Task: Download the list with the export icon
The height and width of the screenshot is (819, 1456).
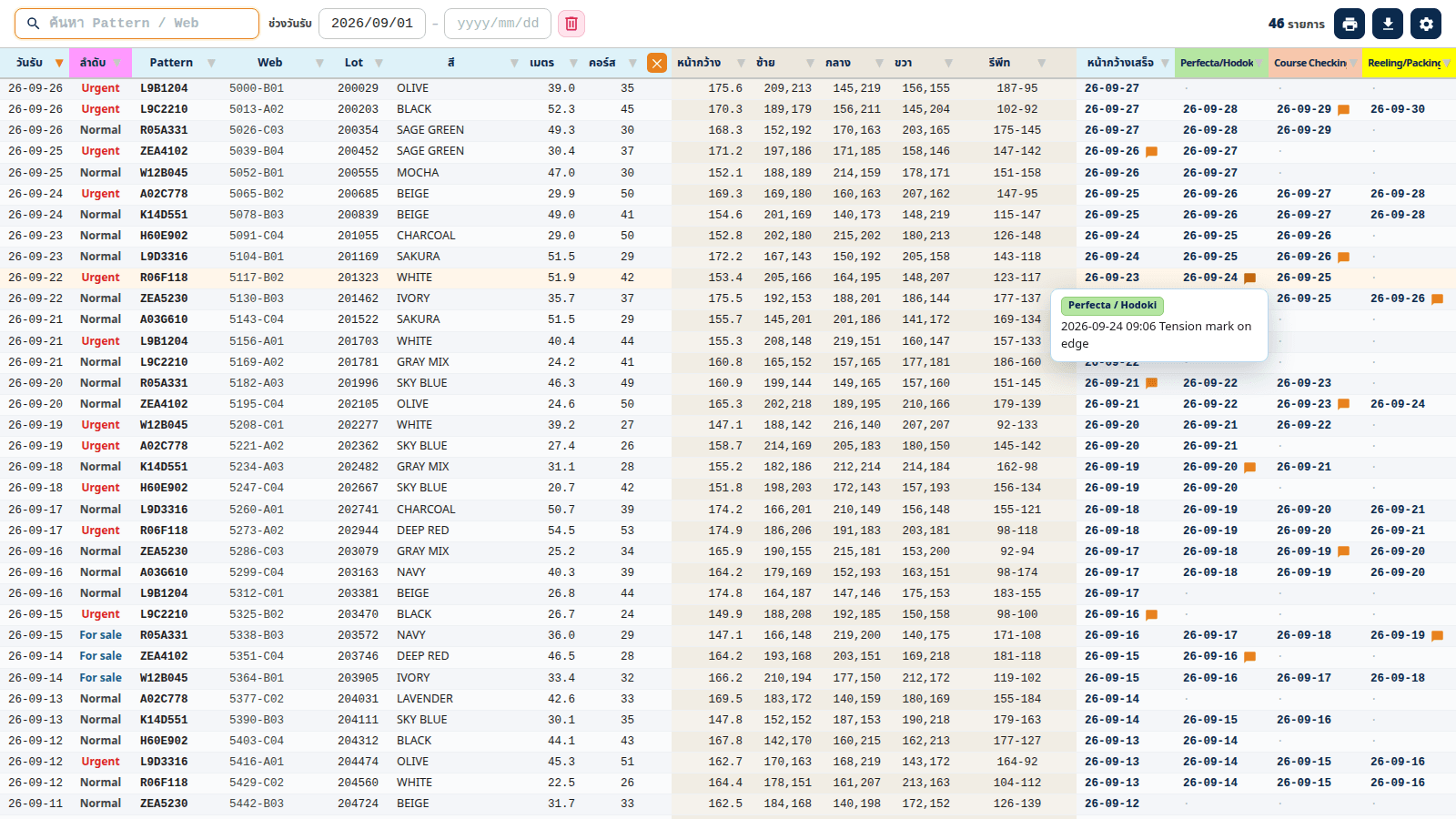Action: [x=1388, y=24]
